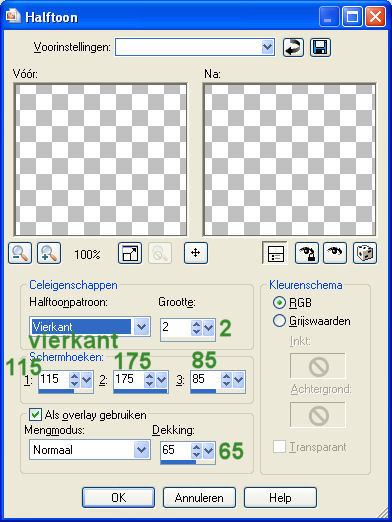Click the OK button
392x522 pixels.
click(x=118, y=498)
